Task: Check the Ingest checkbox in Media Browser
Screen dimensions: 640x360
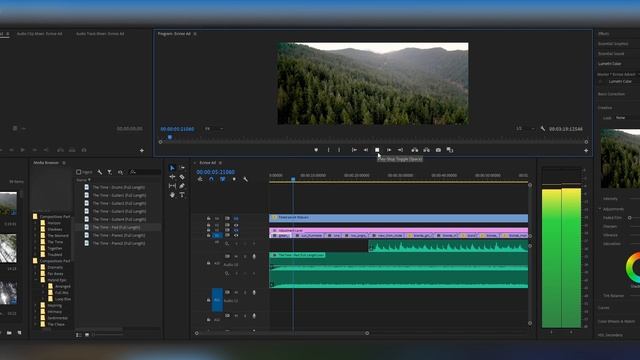Action: tap(78, 172)
